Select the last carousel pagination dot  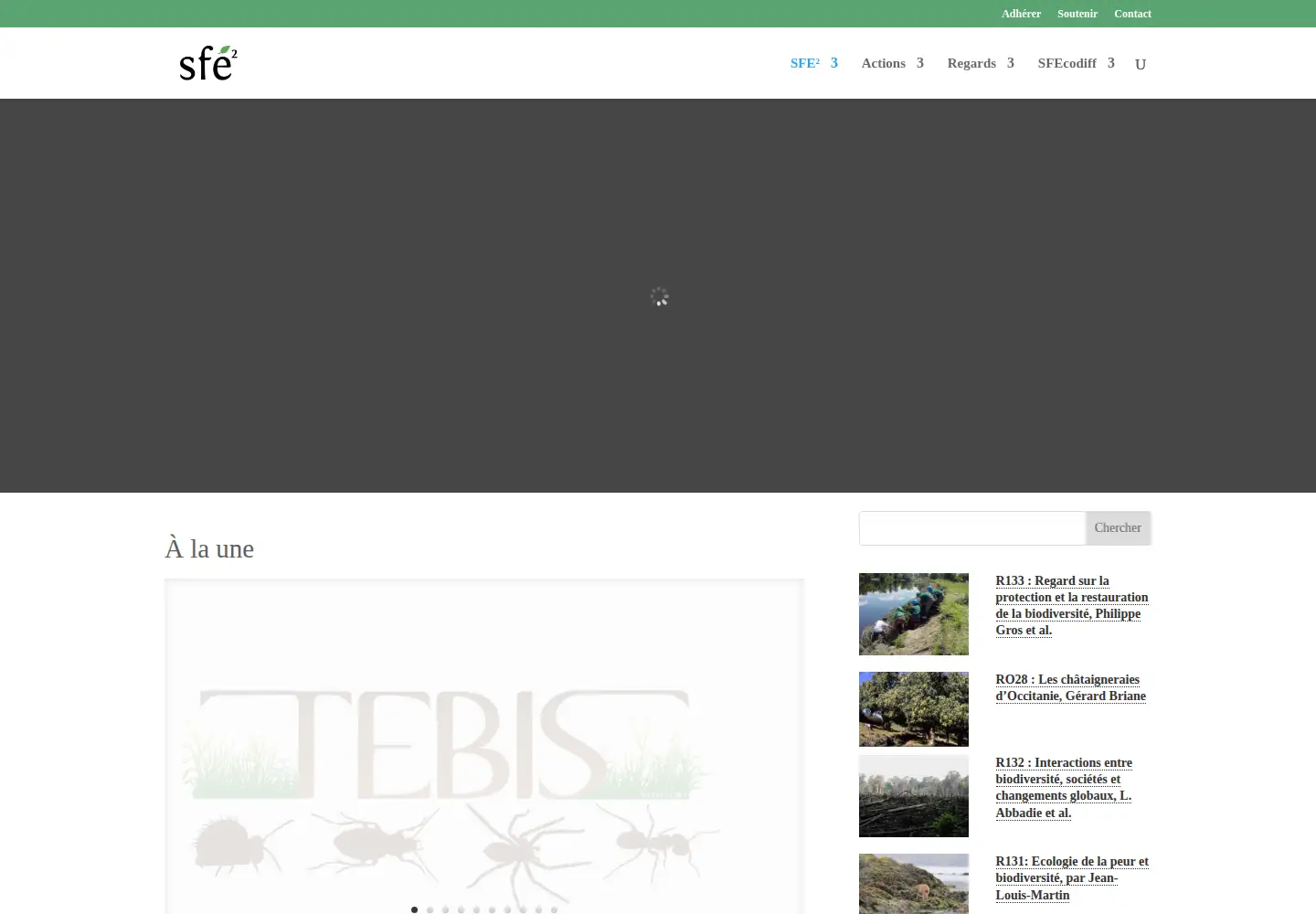(555, 909)
